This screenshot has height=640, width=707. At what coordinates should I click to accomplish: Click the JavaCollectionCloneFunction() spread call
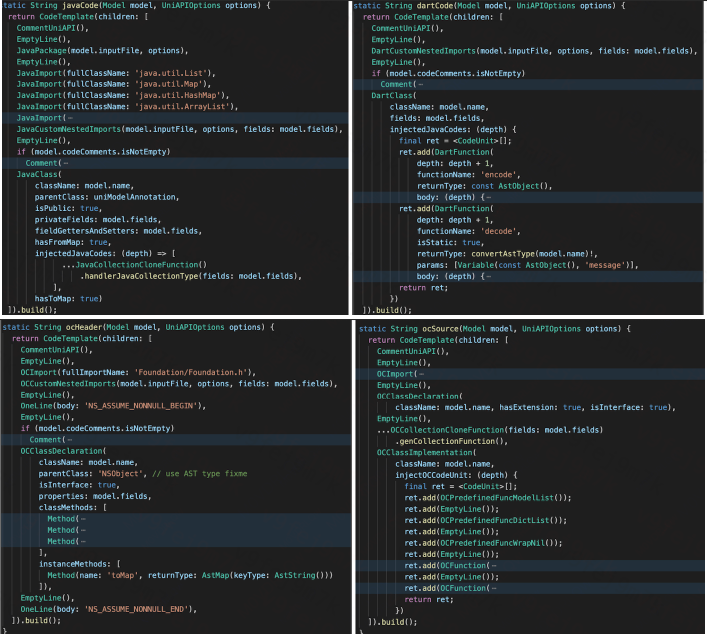click(134, 265)
